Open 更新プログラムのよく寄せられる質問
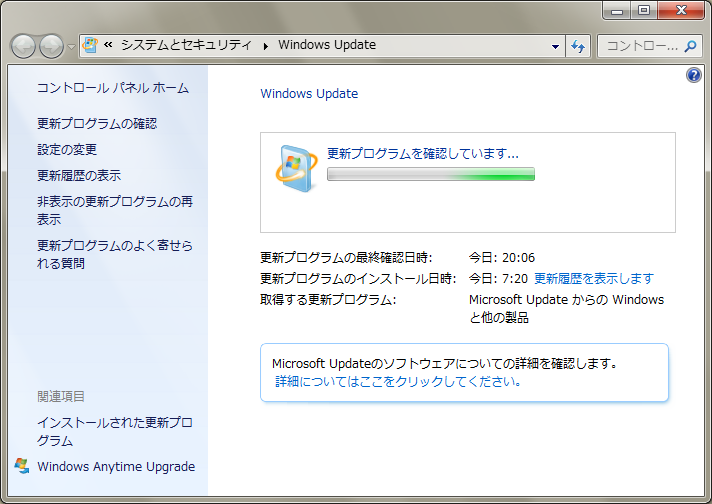712x504 pixels. coord(115,254)
